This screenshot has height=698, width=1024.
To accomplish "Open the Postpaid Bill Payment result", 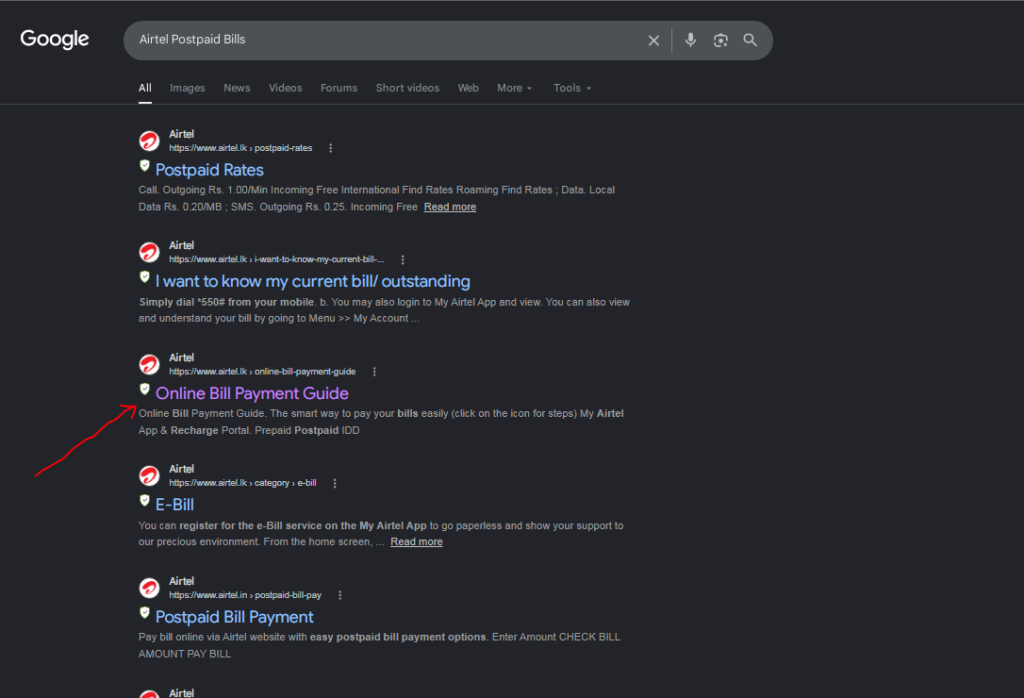I will (234, 617).
